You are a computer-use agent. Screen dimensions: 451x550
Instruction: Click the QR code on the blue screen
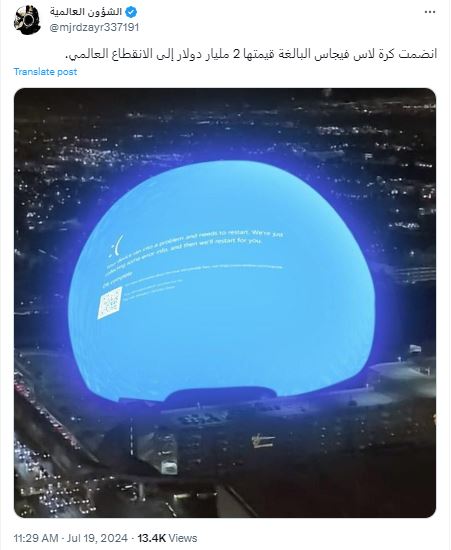tap(110, 303)
